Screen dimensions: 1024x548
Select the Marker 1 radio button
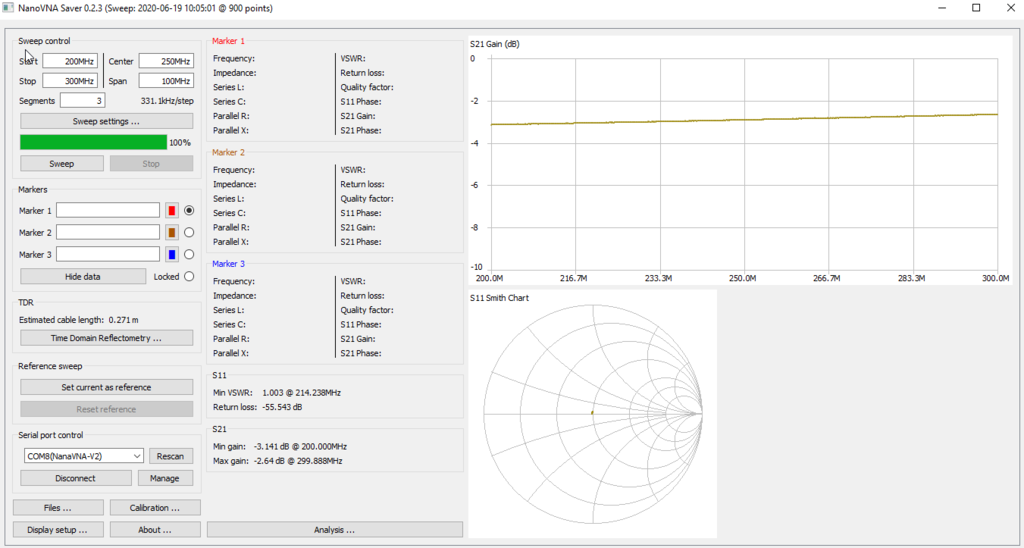pos(189,210)
